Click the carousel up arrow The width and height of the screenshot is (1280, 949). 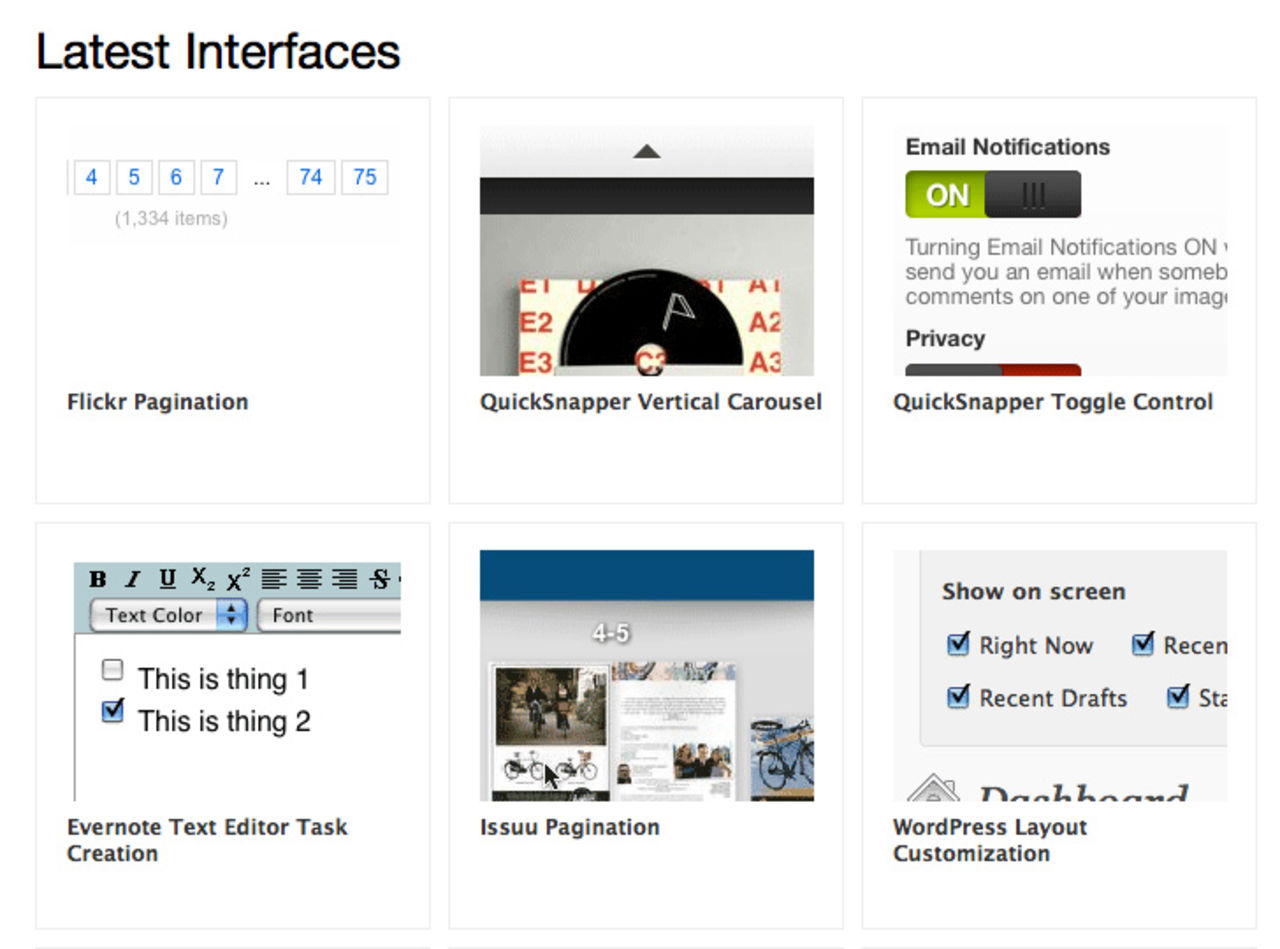647,152
